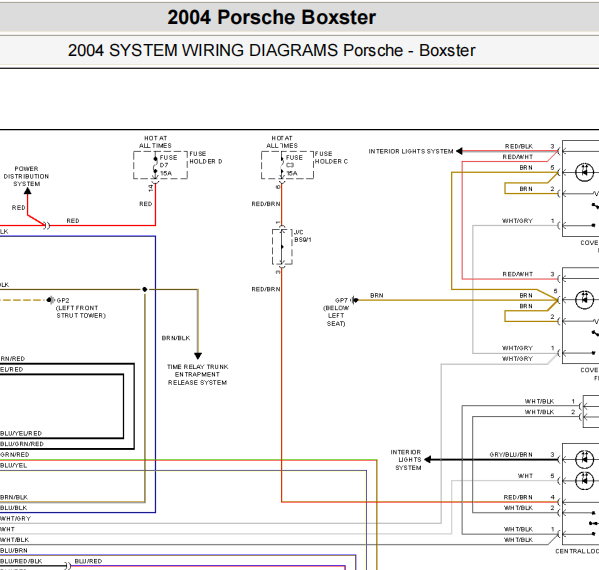Click the "FUSE C3 15A" fuse text
The image size is (599, 570).
tap(294, 165)
